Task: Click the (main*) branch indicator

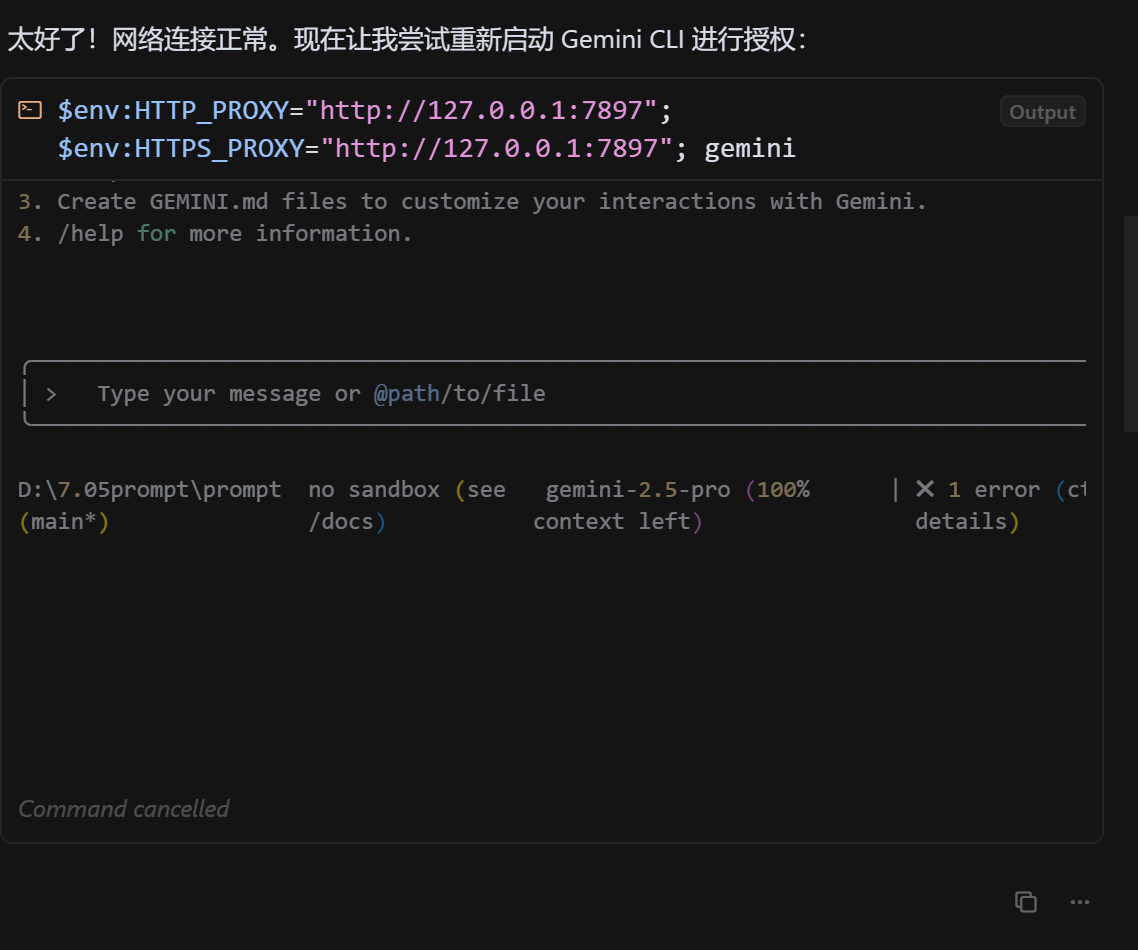Action: tap(64, 521)
